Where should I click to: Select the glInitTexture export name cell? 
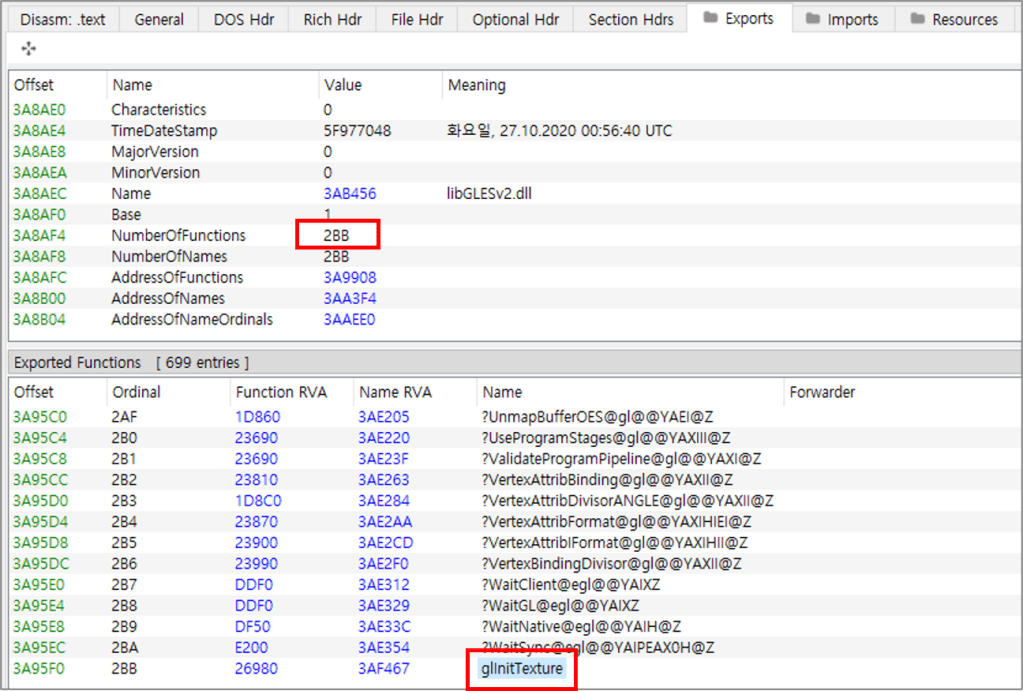[x=522, y=668]
